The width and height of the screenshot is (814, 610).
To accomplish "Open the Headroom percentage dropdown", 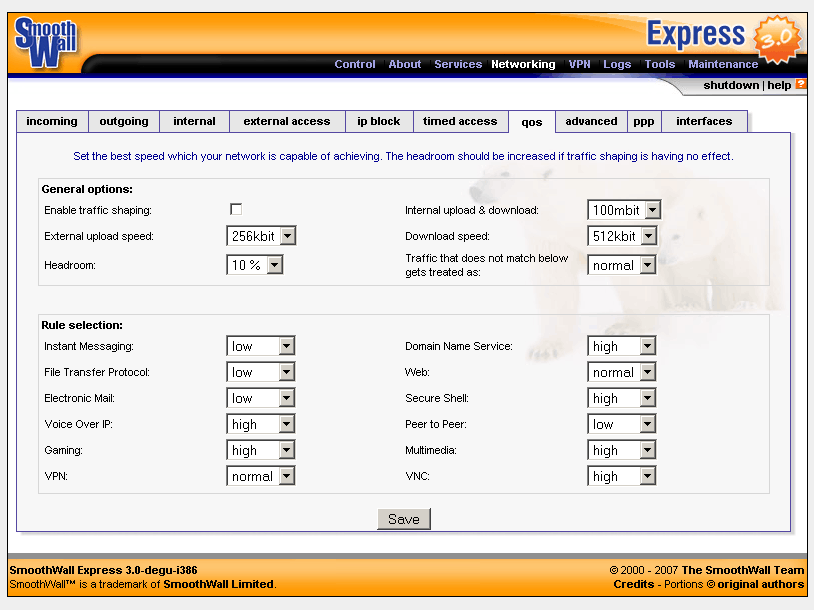I will click(254, 265).
